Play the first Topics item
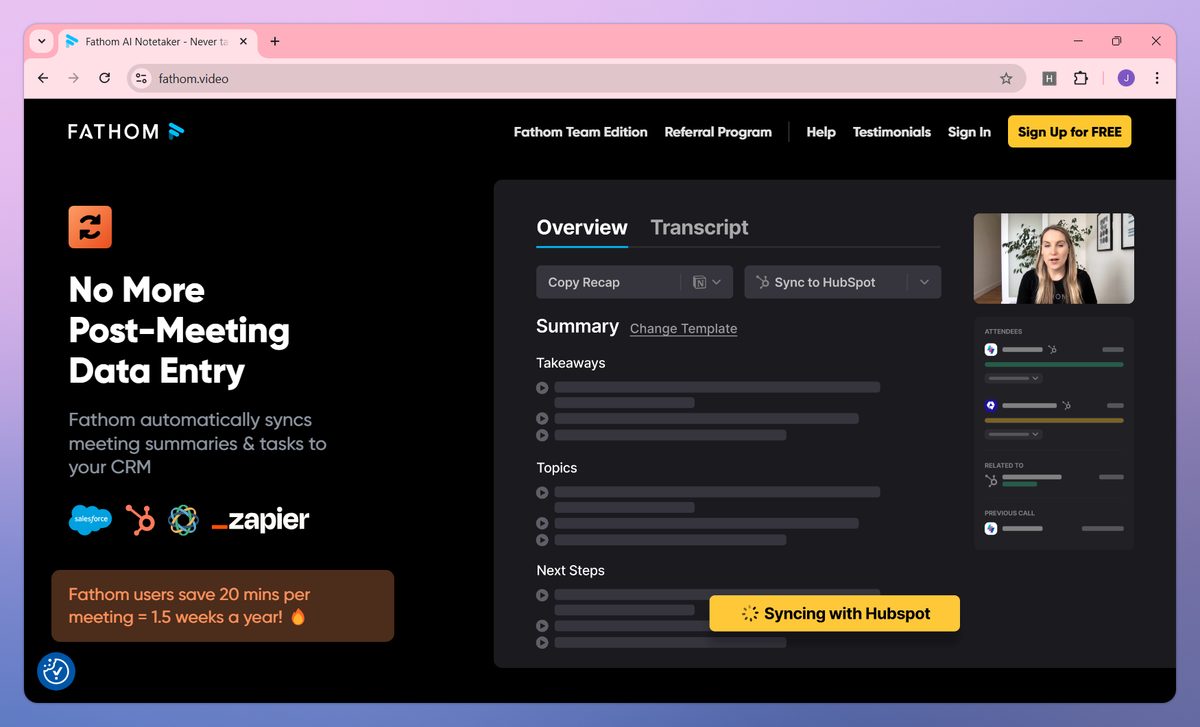 click(x=542, y=493)
